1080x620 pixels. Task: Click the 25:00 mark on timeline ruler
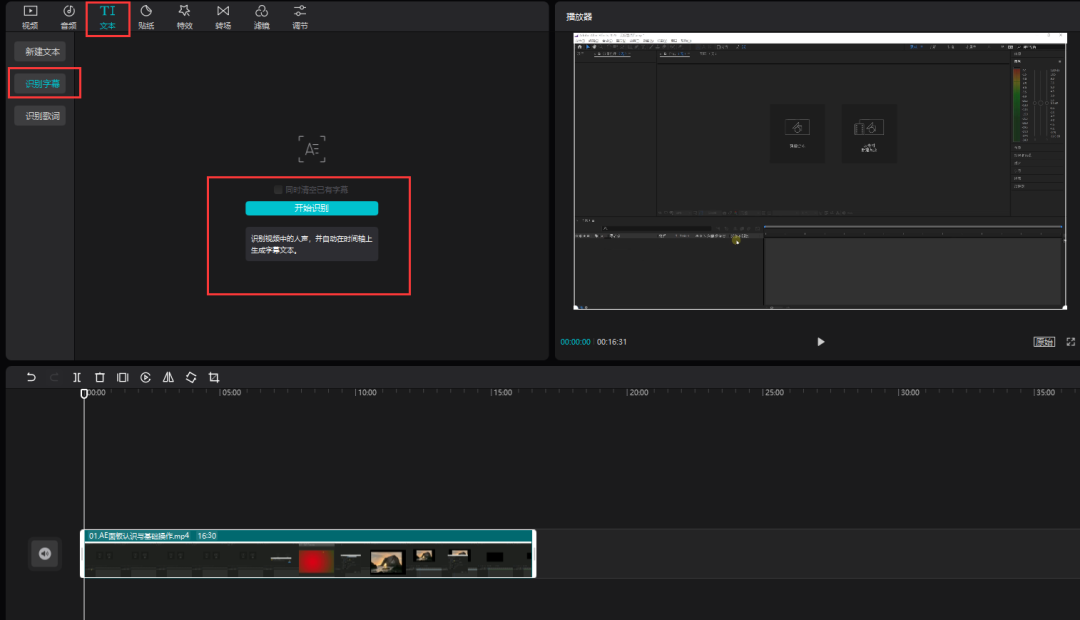point(773,393)
